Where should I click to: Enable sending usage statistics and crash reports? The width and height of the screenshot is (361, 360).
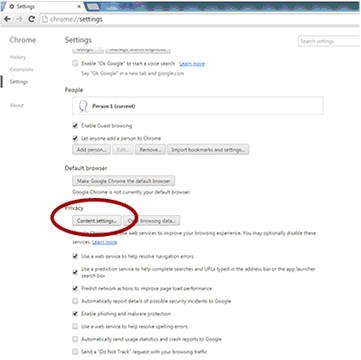[x=75, y=339]
